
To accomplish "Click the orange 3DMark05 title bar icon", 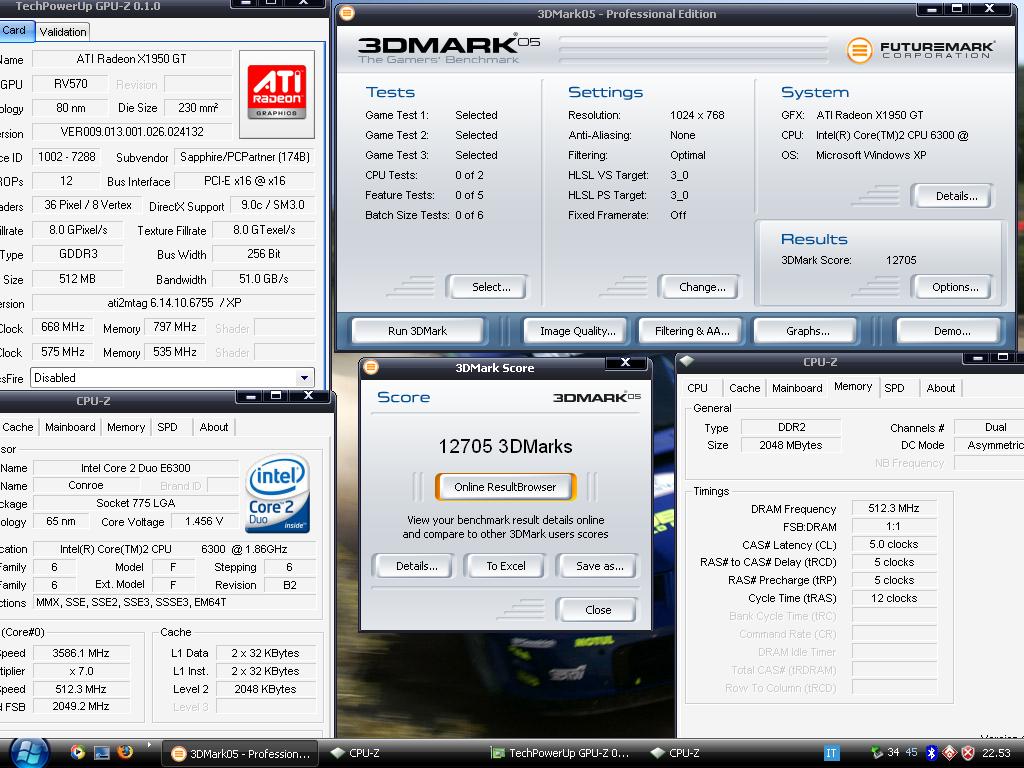I will pos(347,13).
